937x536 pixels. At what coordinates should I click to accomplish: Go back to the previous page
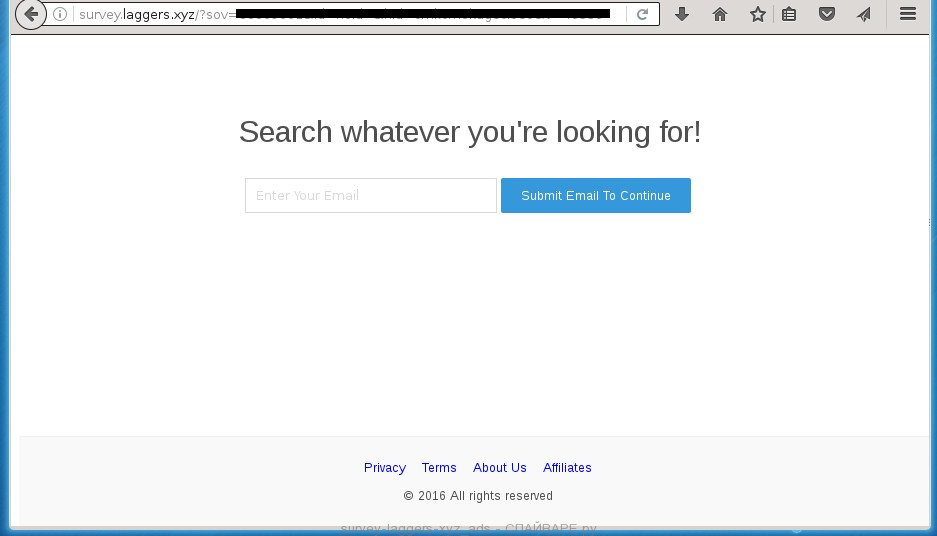[31, 15]
